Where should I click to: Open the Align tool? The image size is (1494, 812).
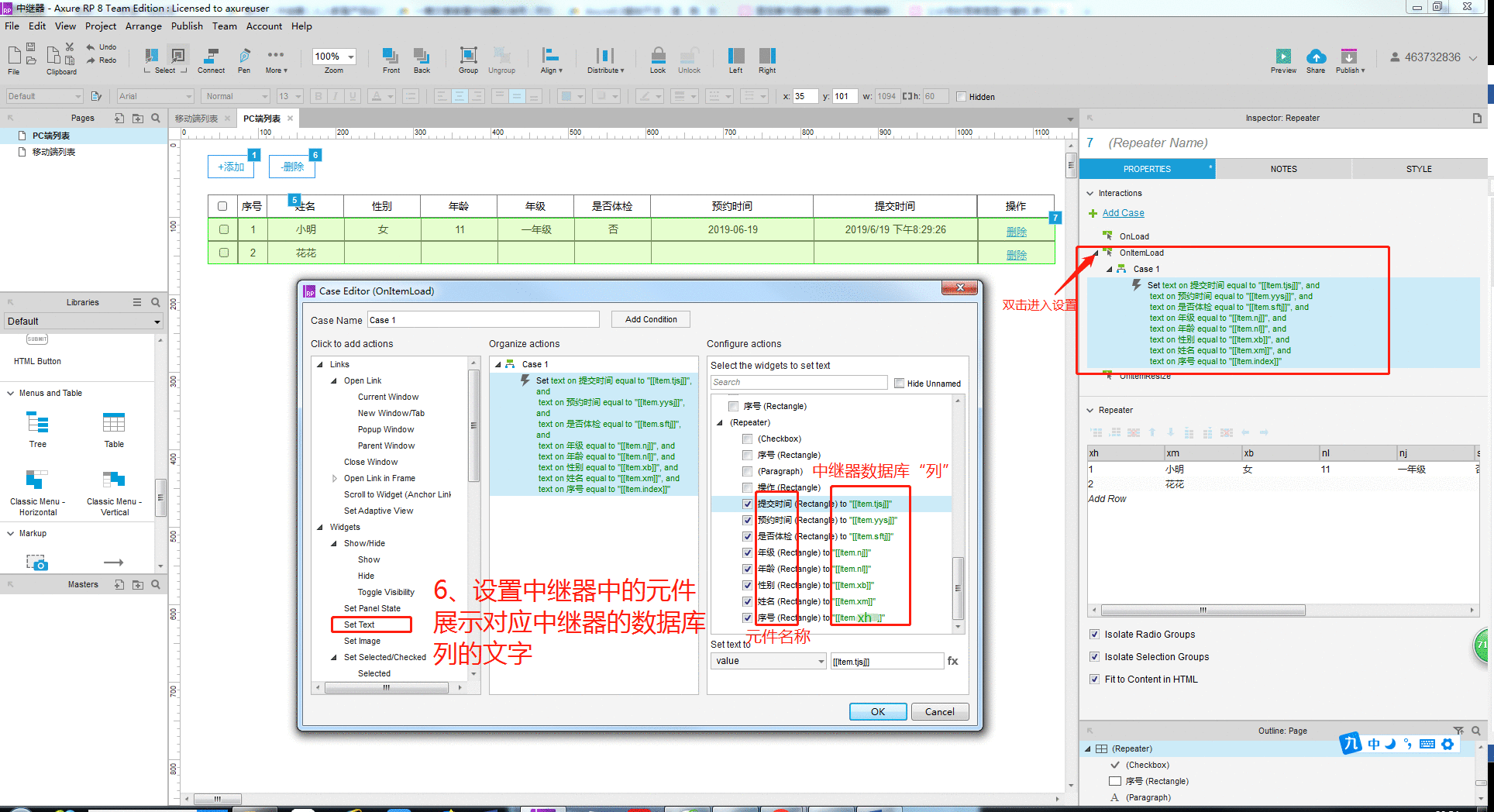[551, 60]
